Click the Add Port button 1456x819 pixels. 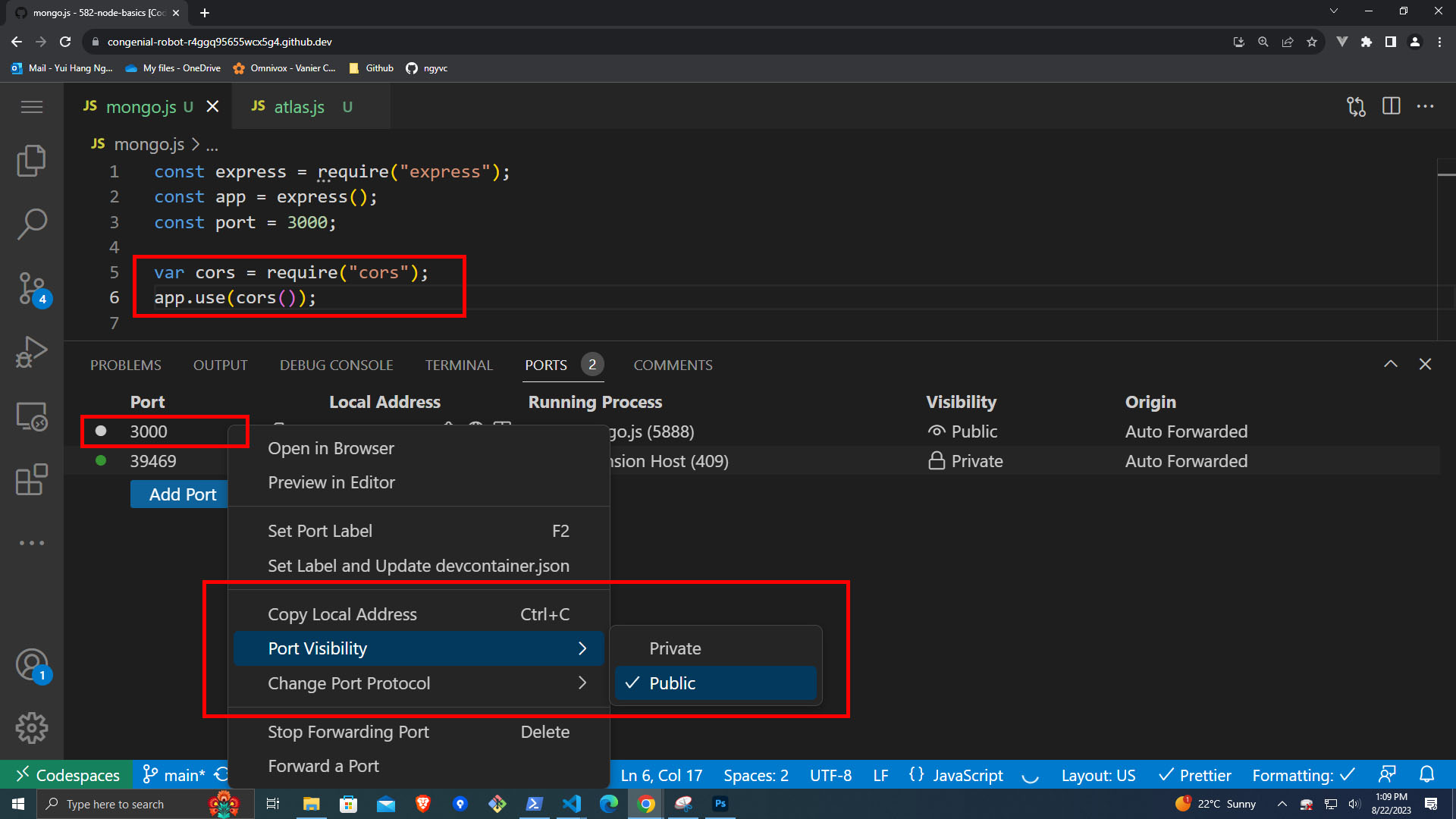click(x=182, y=494)
